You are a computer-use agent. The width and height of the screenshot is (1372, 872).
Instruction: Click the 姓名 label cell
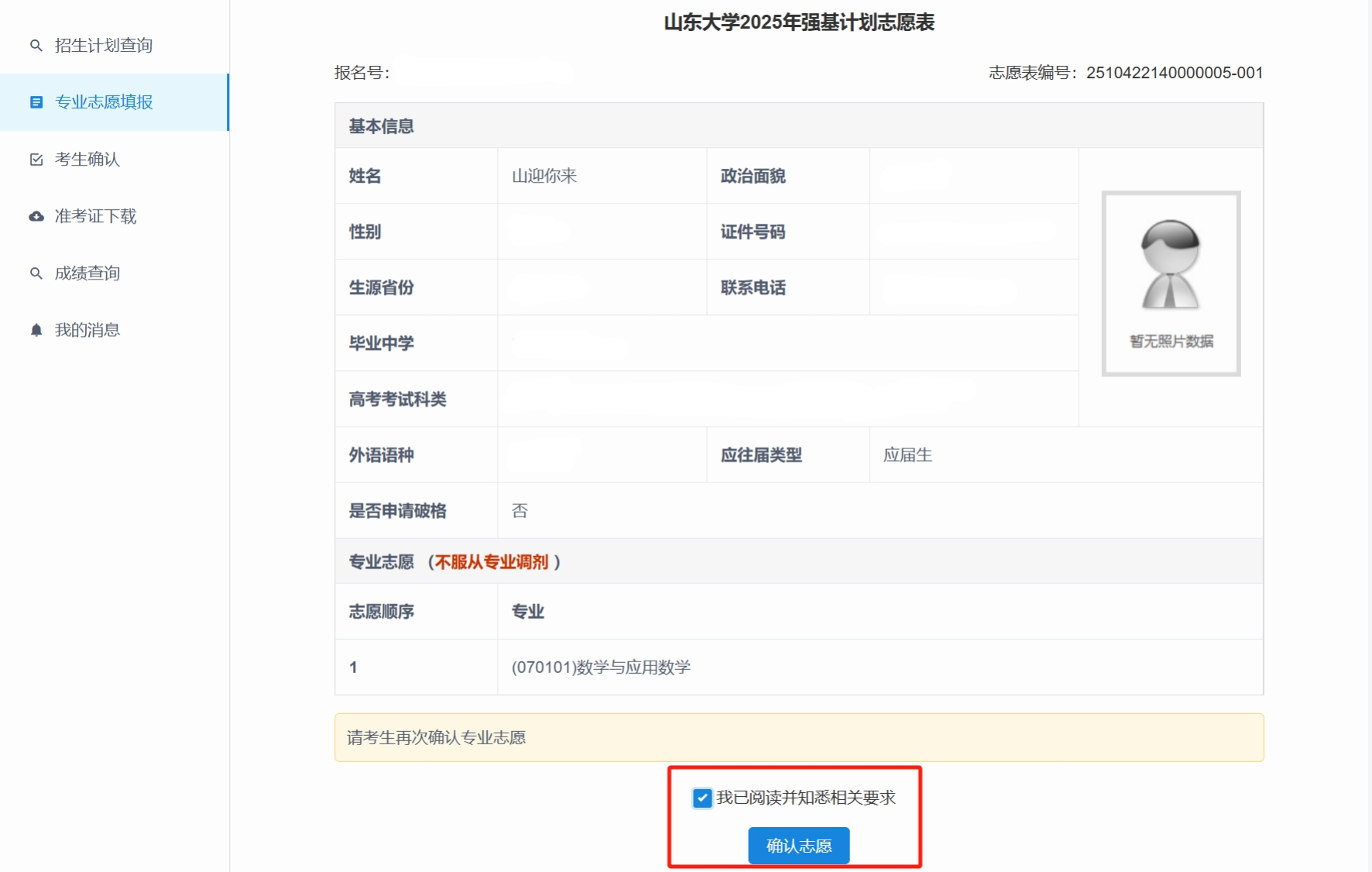417,176
